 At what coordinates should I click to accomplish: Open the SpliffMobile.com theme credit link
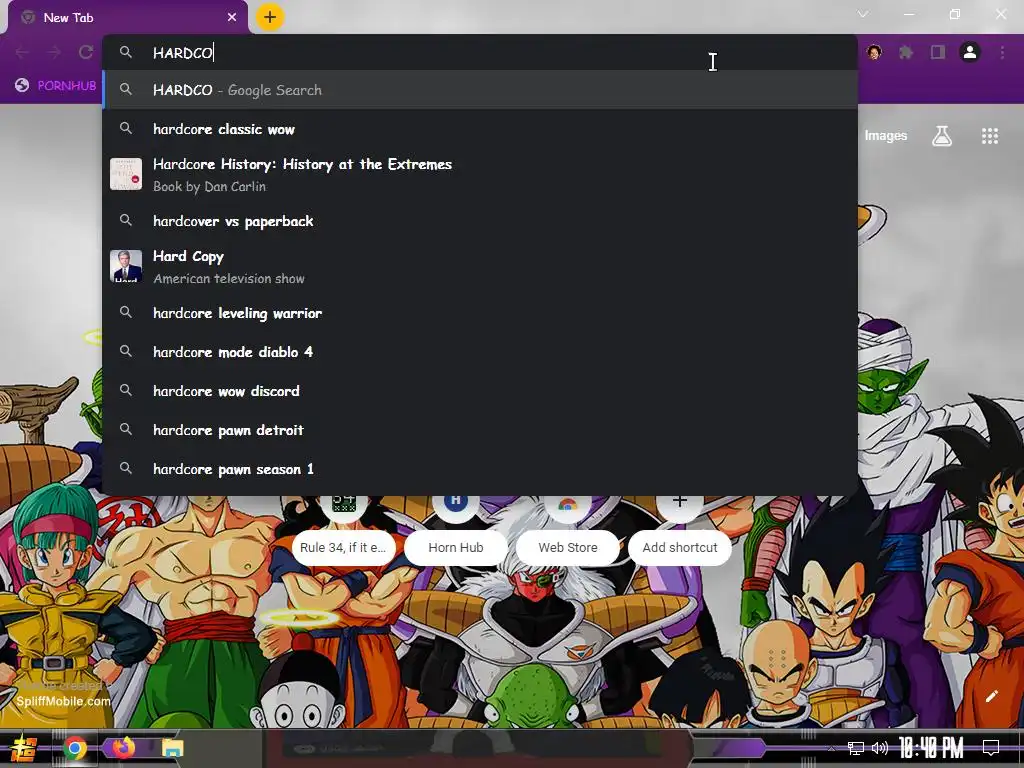(x=63, y=701)
